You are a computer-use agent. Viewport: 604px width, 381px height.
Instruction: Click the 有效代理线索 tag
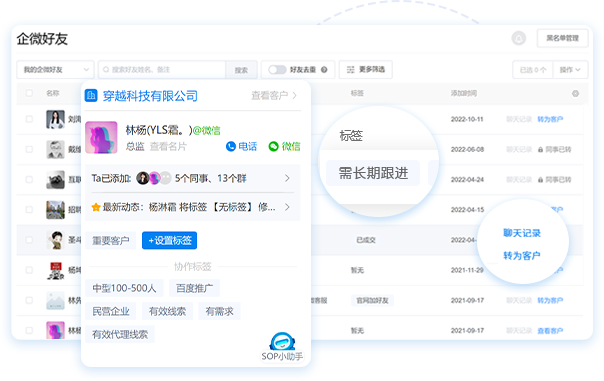click(120, 334)
